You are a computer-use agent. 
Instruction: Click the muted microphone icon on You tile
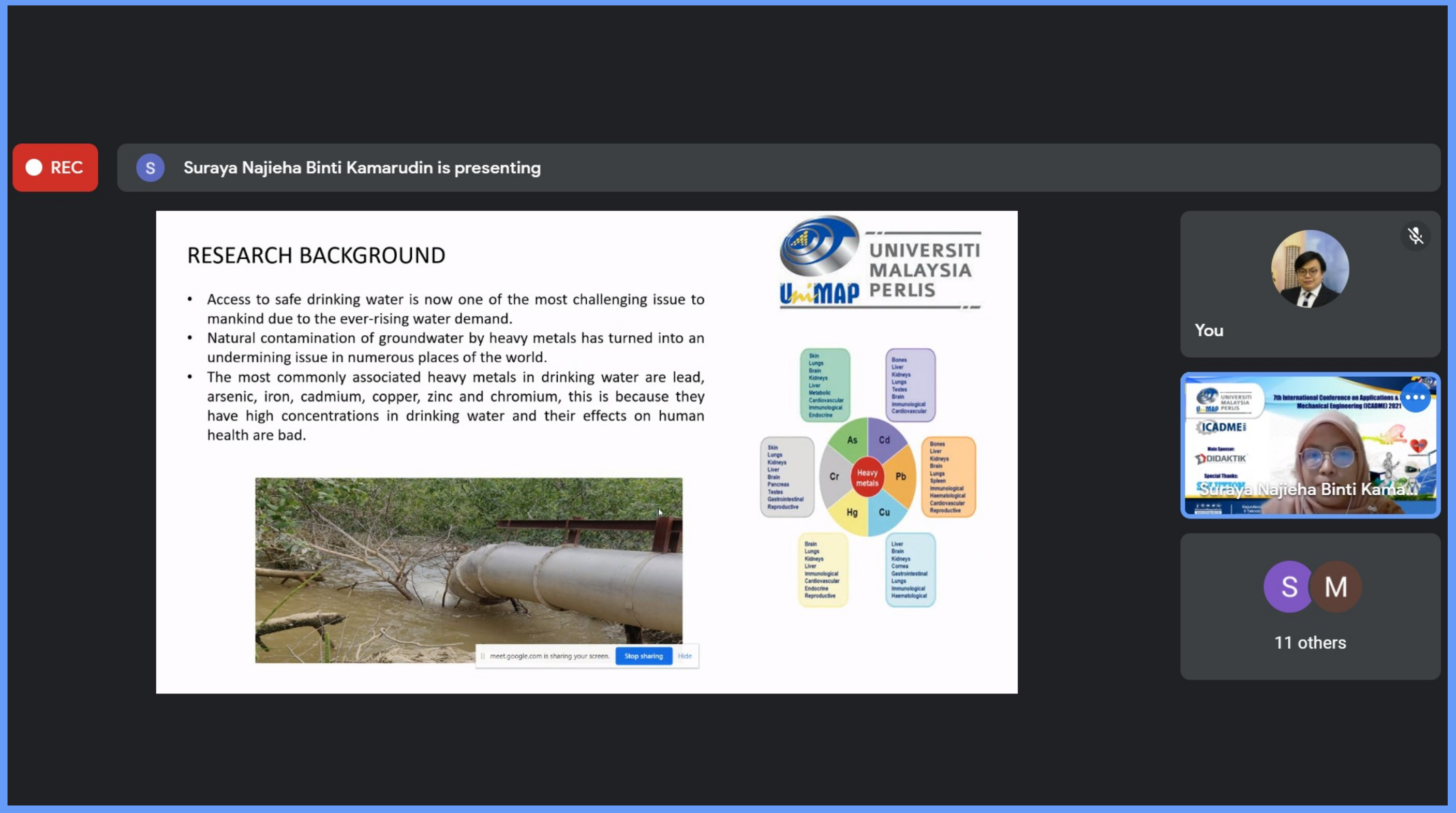coord(1415,236)
